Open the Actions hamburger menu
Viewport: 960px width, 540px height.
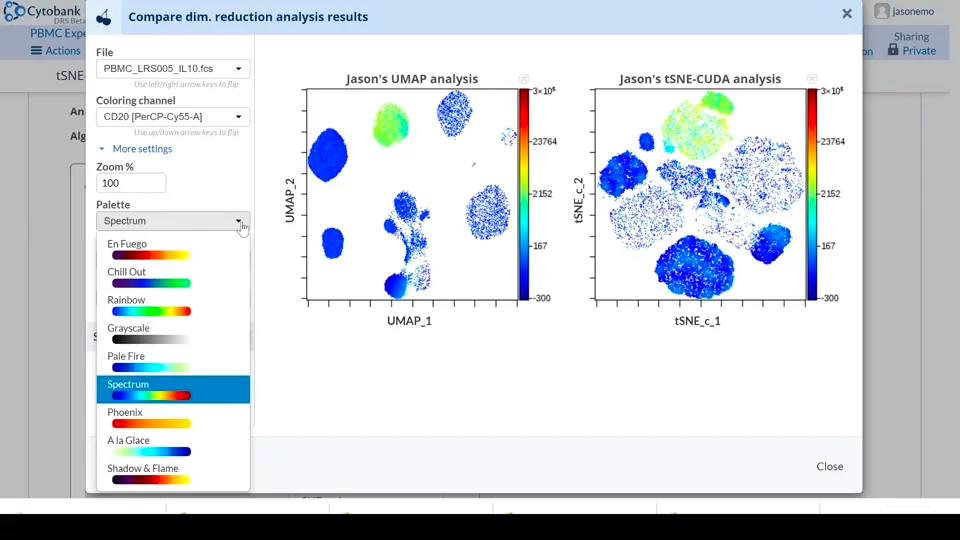tap(56, 51)
